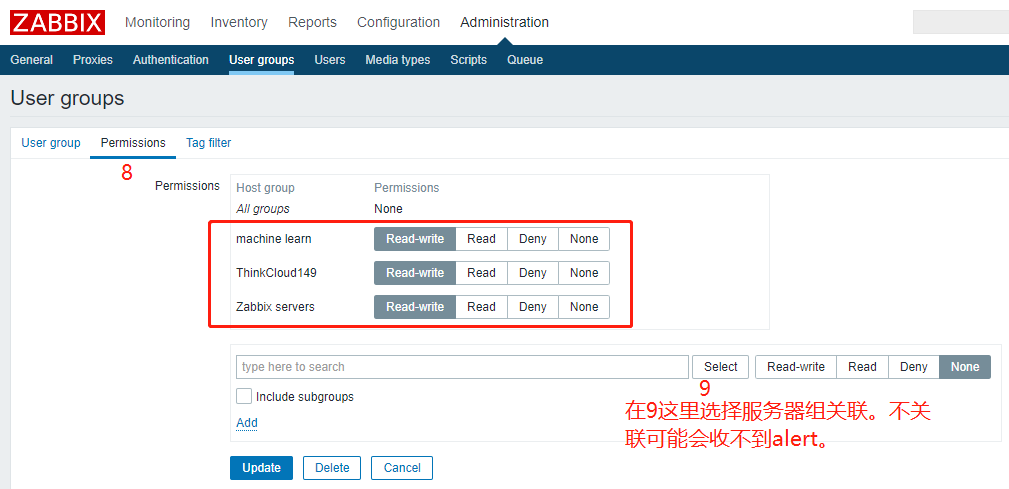Click the Add link
This screenshot has width=1009, height=489.
pos(246,423)
